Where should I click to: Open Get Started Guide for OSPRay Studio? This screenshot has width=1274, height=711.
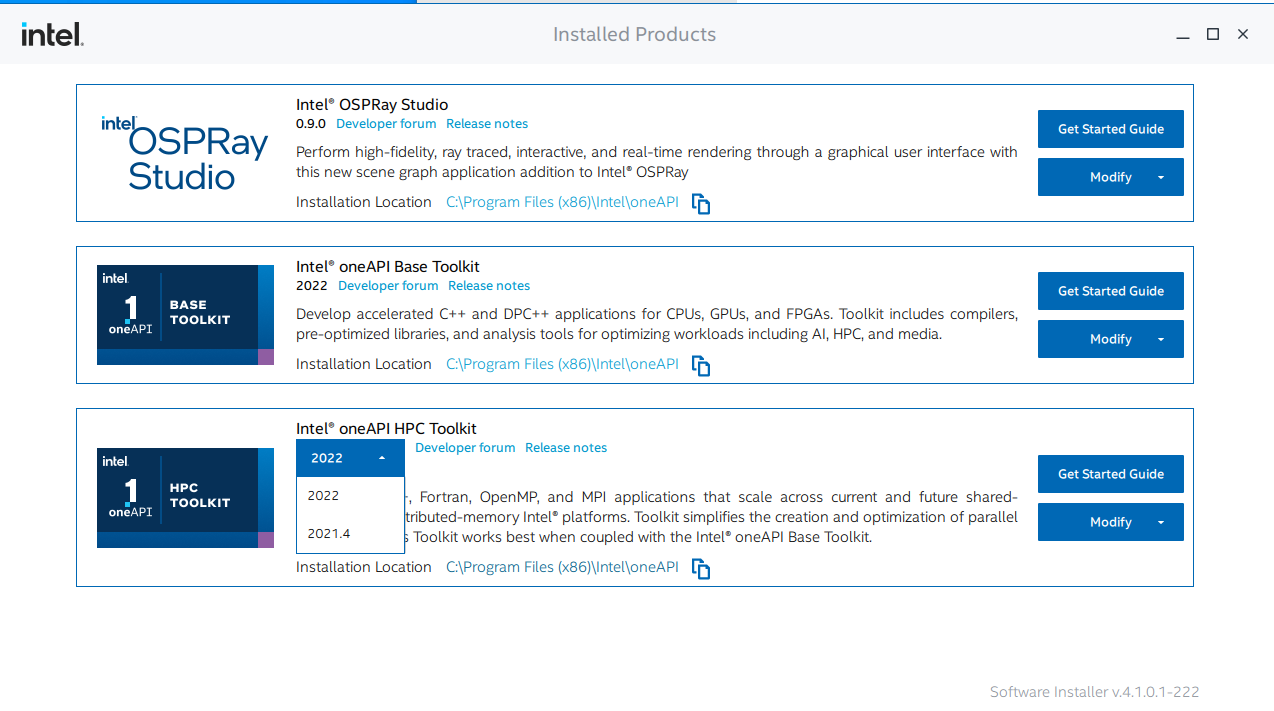tap(1110, 129)
